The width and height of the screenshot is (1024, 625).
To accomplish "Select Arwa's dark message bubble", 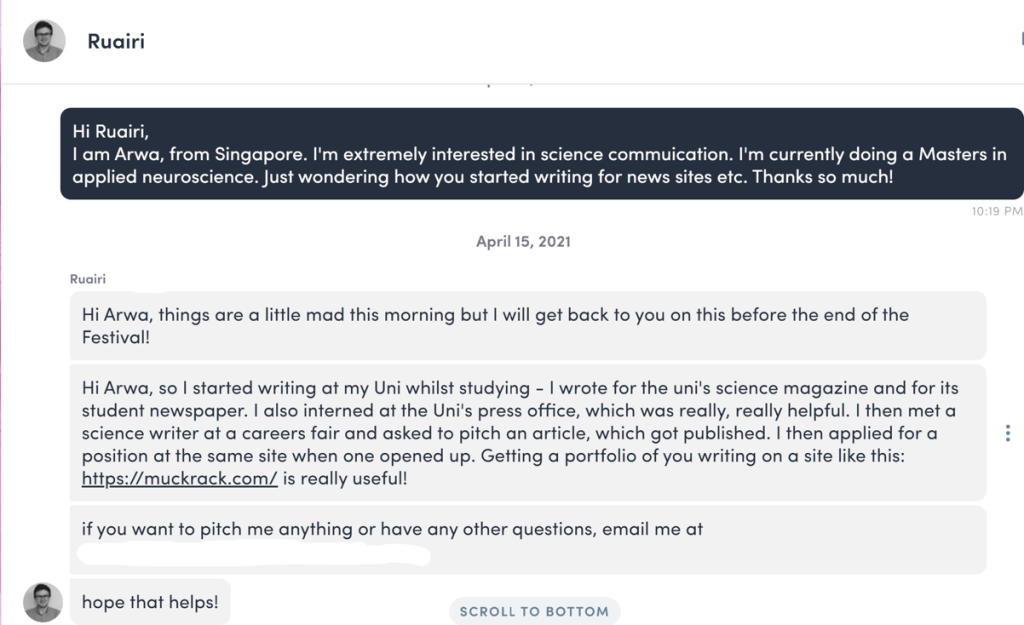I will coord(540,154).
